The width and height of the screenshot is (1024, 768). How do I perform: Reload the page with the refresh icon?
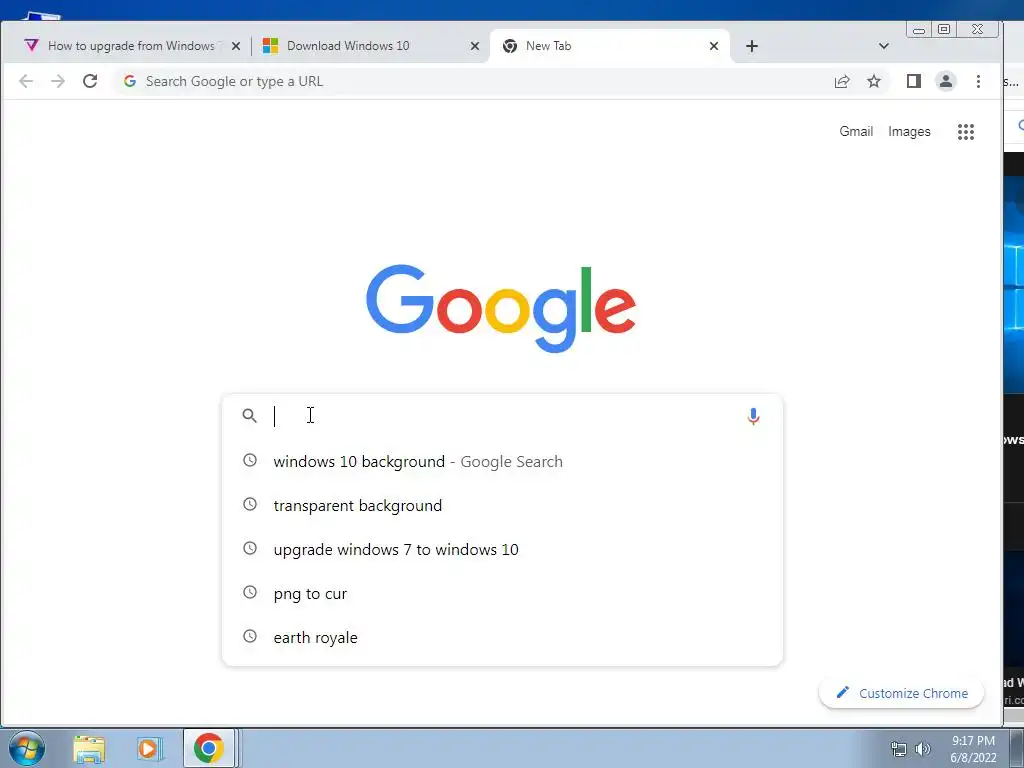pos(90,81)
